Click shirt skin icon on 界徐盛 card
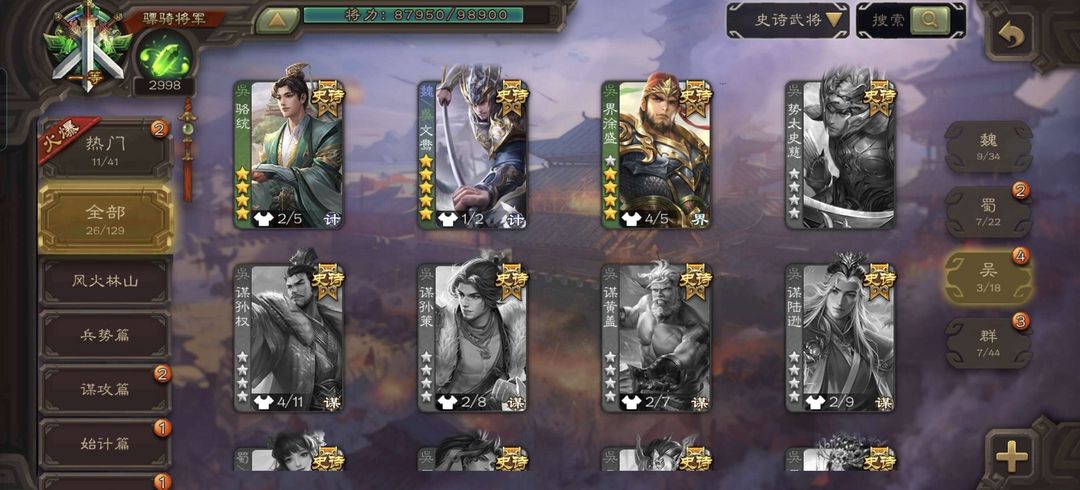The image size is (1080, 490). 631,219
